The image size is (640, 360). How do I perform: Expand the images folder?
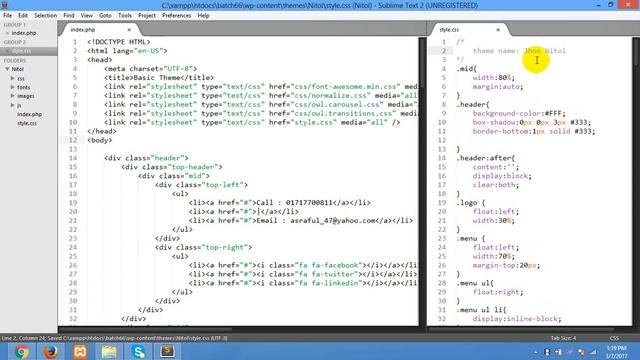[13, 96]
